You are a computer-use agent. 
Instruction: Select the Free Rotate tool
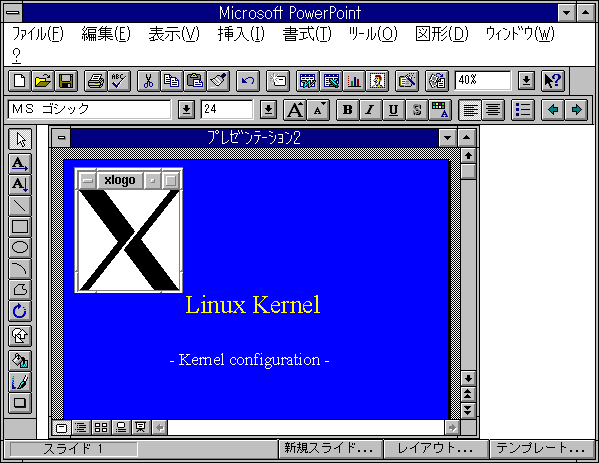(x=20, y=311)
